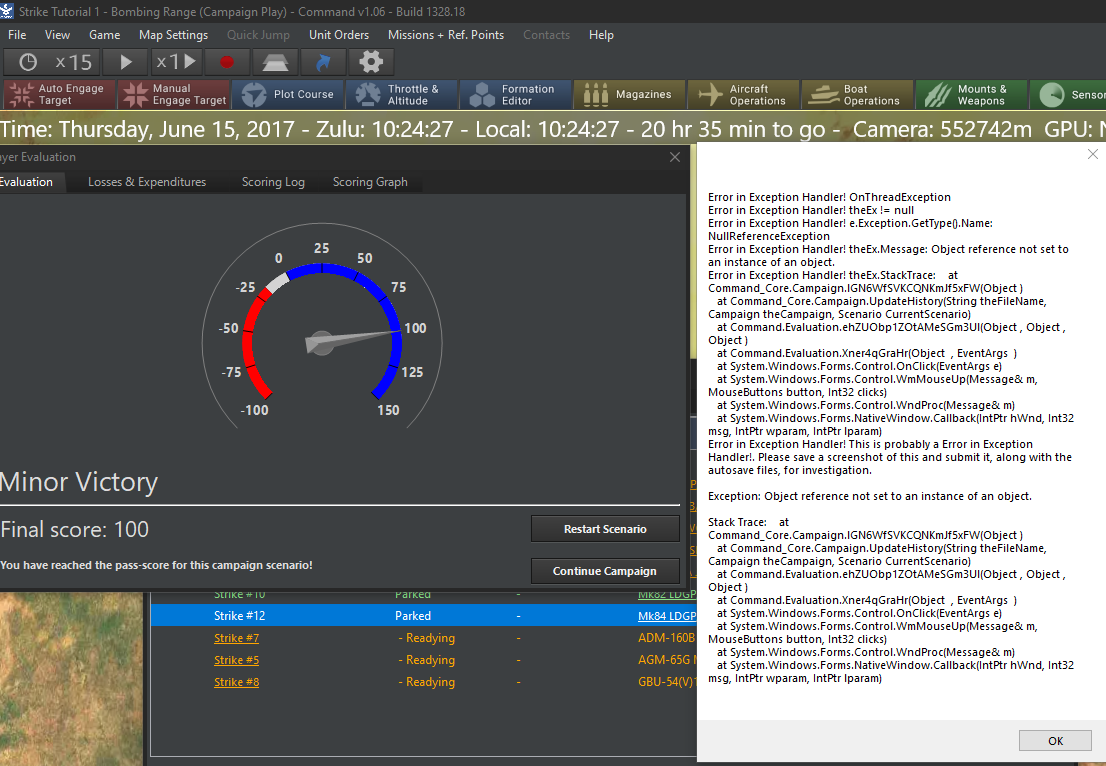This screenshot has height=766, width=1106.
Task: Open Plot Course tool
Action: pos(288,95)
